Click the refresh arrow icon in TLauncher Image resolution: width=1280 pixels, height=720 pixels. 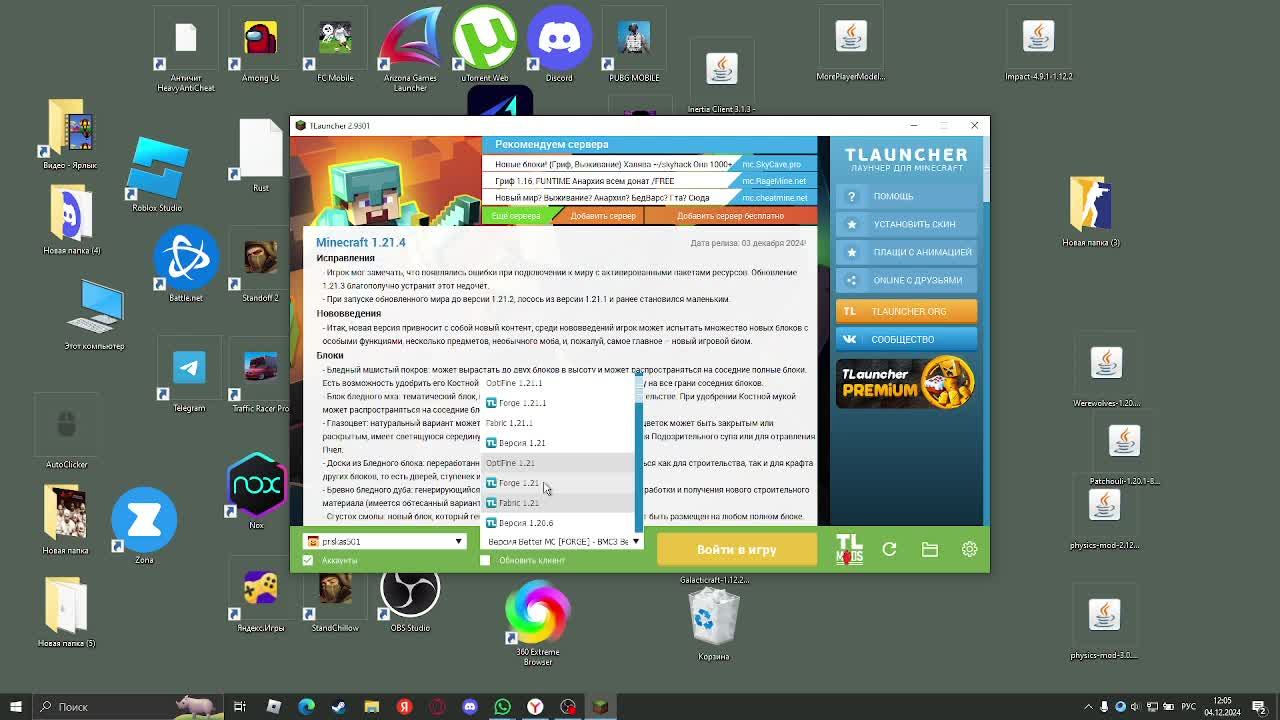click(889, 549)
